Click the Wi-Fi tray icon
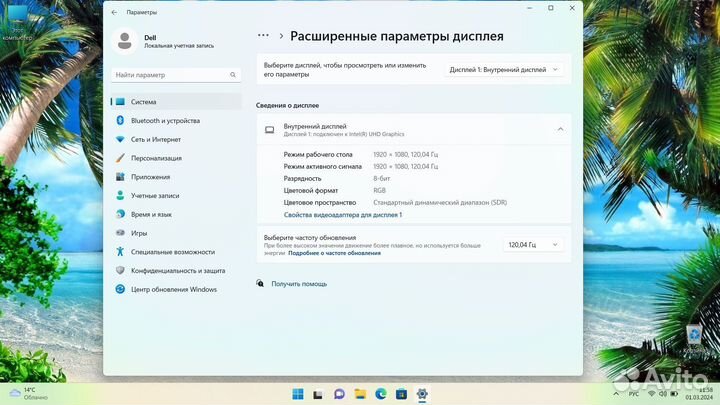 pyautogui.click(x=651, y=394)
